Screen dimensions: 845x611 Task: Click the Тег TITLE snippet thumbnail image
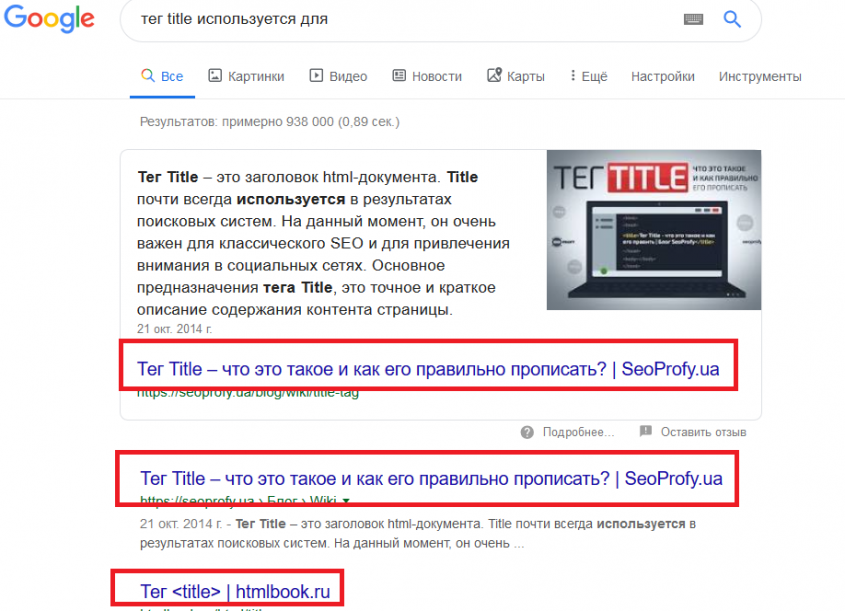(x=654, y=230)
